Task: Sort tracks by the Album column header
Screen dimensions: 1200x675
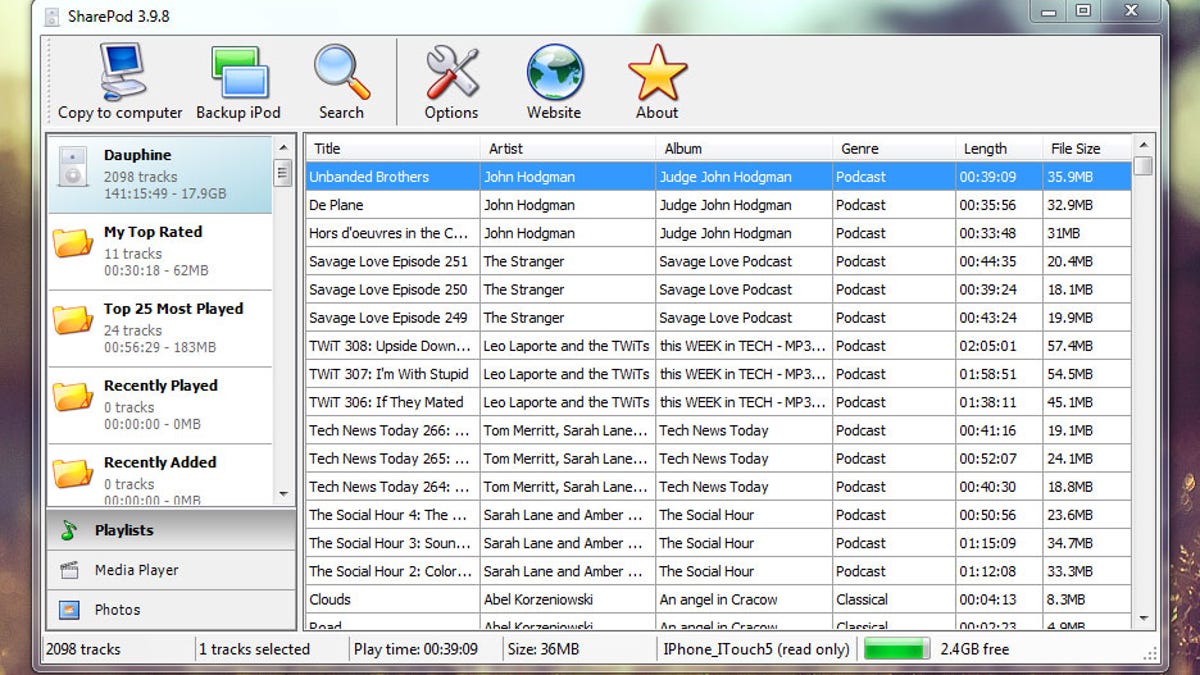Action: point(743,148)
